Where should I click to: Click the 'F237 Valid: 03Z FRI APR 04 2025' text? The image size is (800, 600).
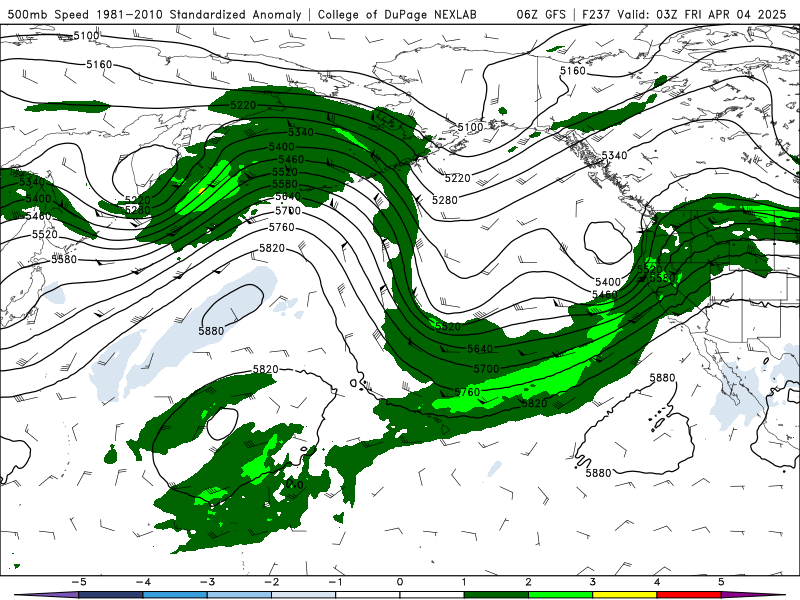pos(684,14)
